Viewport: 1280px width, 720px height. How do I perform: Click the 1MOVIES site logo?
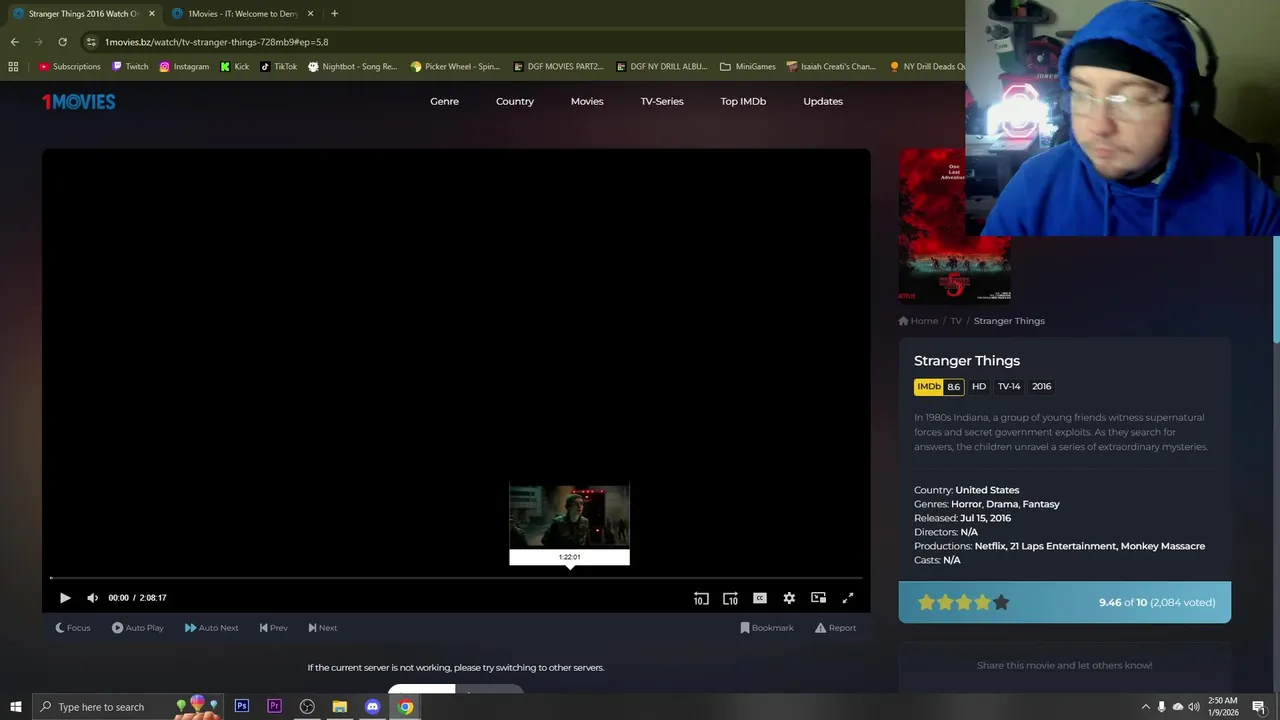click(x=79, y=101)
